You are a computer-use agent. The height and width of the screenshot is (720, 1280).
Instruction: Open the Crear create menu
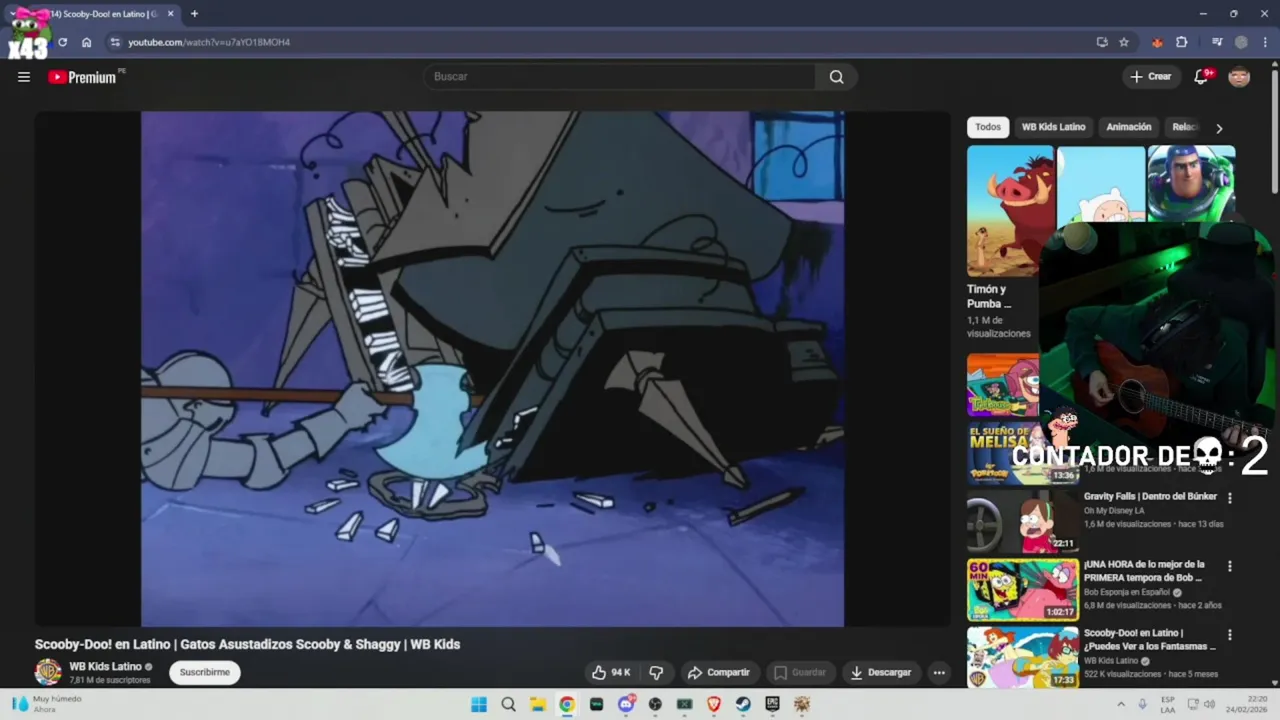tap(1150, 77)
